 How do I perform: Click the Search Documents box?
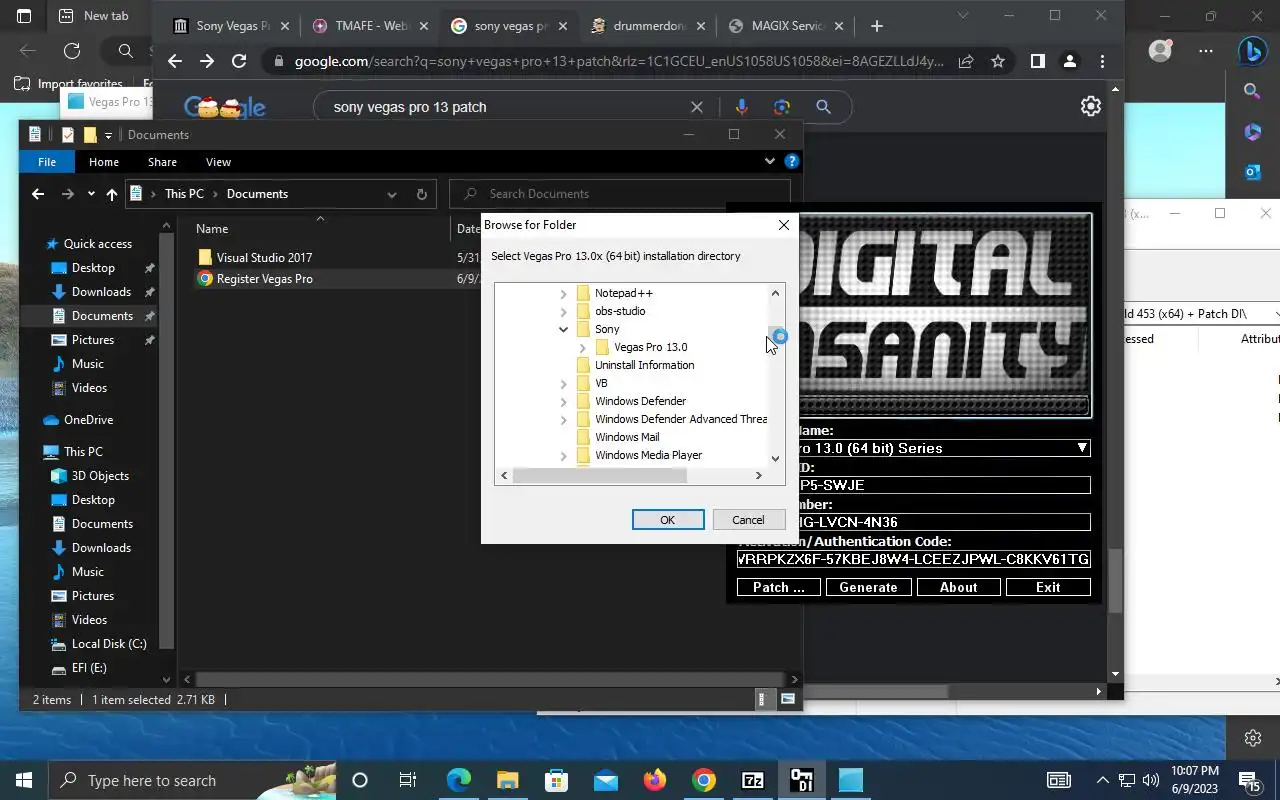(x=620, y=194)
